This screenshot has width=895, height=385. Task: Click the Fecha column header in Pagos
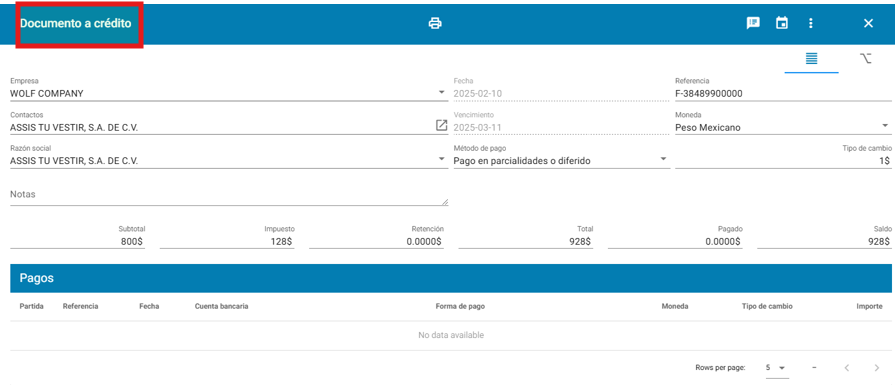tap(149, 306)
